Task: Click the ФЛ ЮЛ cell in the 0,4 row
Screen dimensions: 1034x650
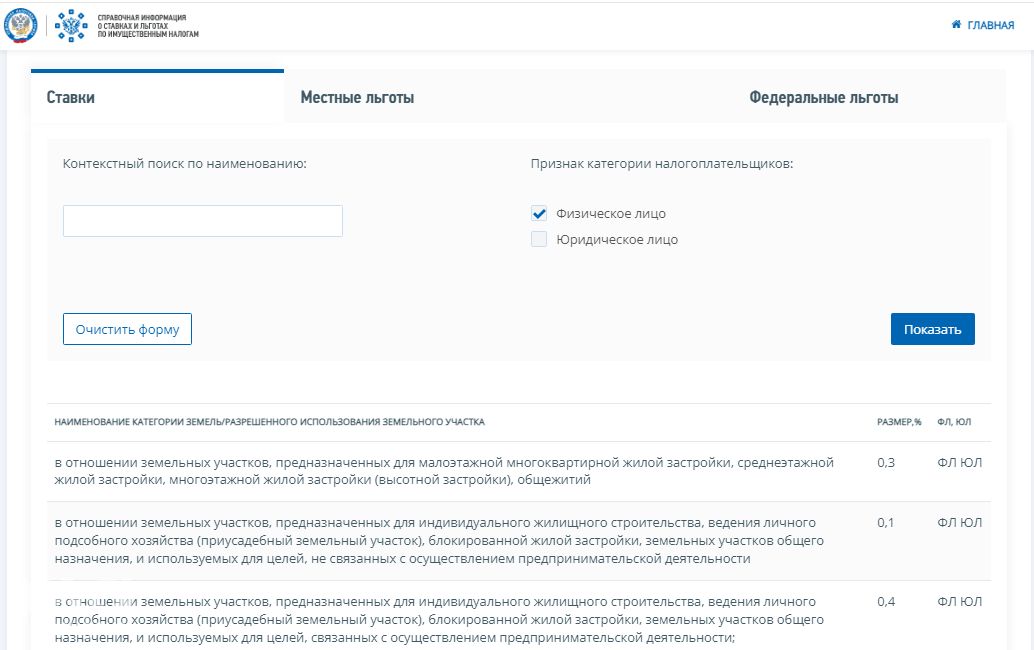Action: [959, 602]
